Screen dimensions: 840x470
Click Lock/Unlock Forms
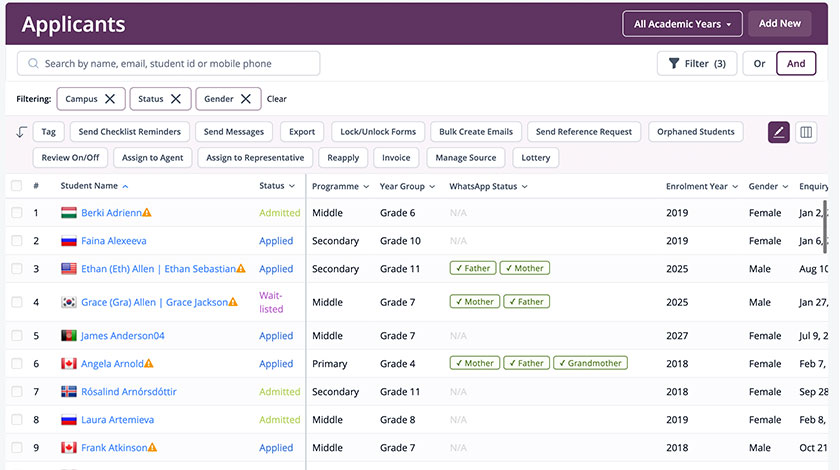pyautogui.click(x=378, y=132)
